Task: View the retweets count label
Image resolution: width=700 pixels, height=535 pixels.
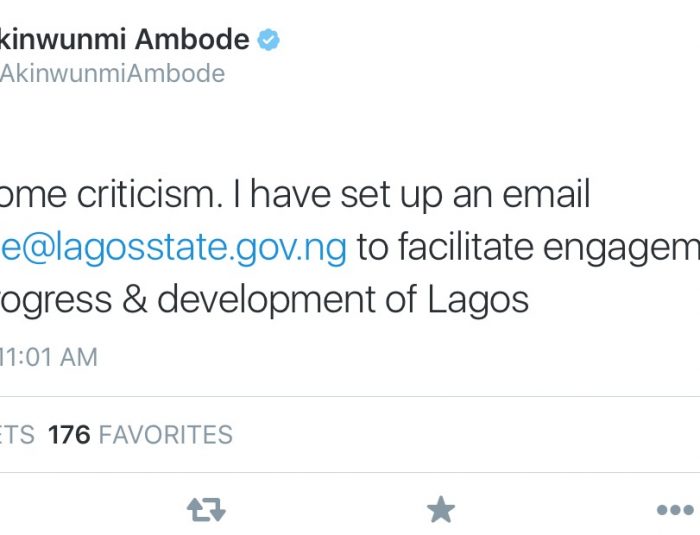Action: click(17, 435)
